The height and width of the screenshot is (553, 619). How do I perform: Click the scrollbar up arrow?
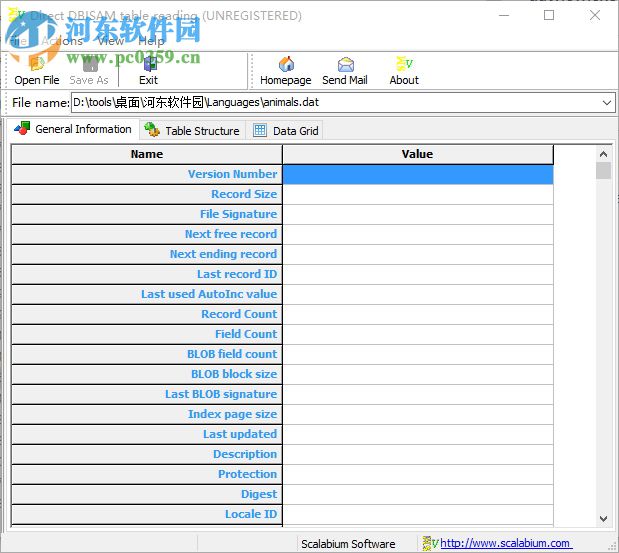(x=603, y=154)
